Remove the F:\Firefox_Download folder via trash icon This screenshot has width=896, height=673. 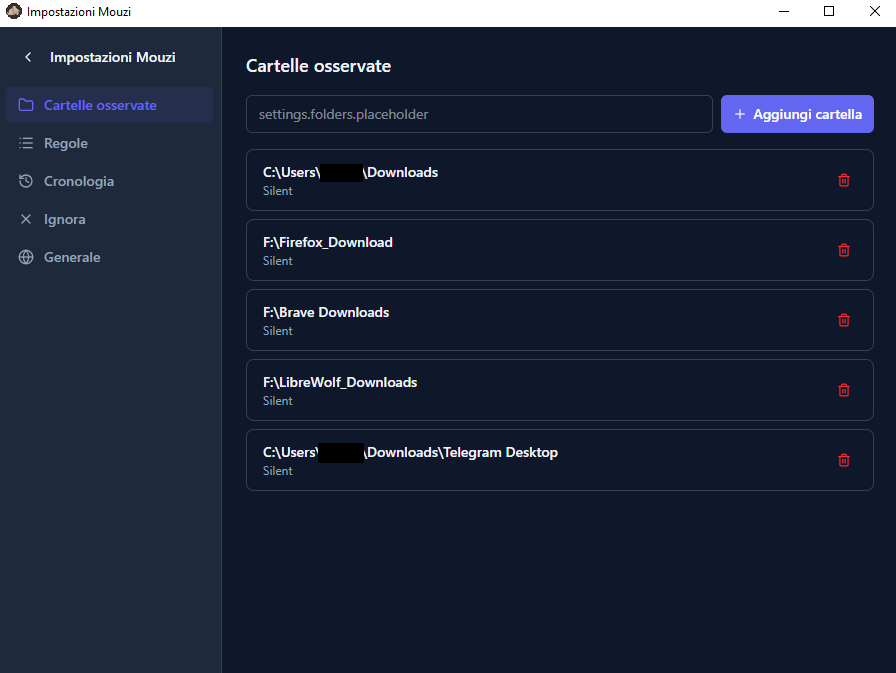[x=843, y=250]
